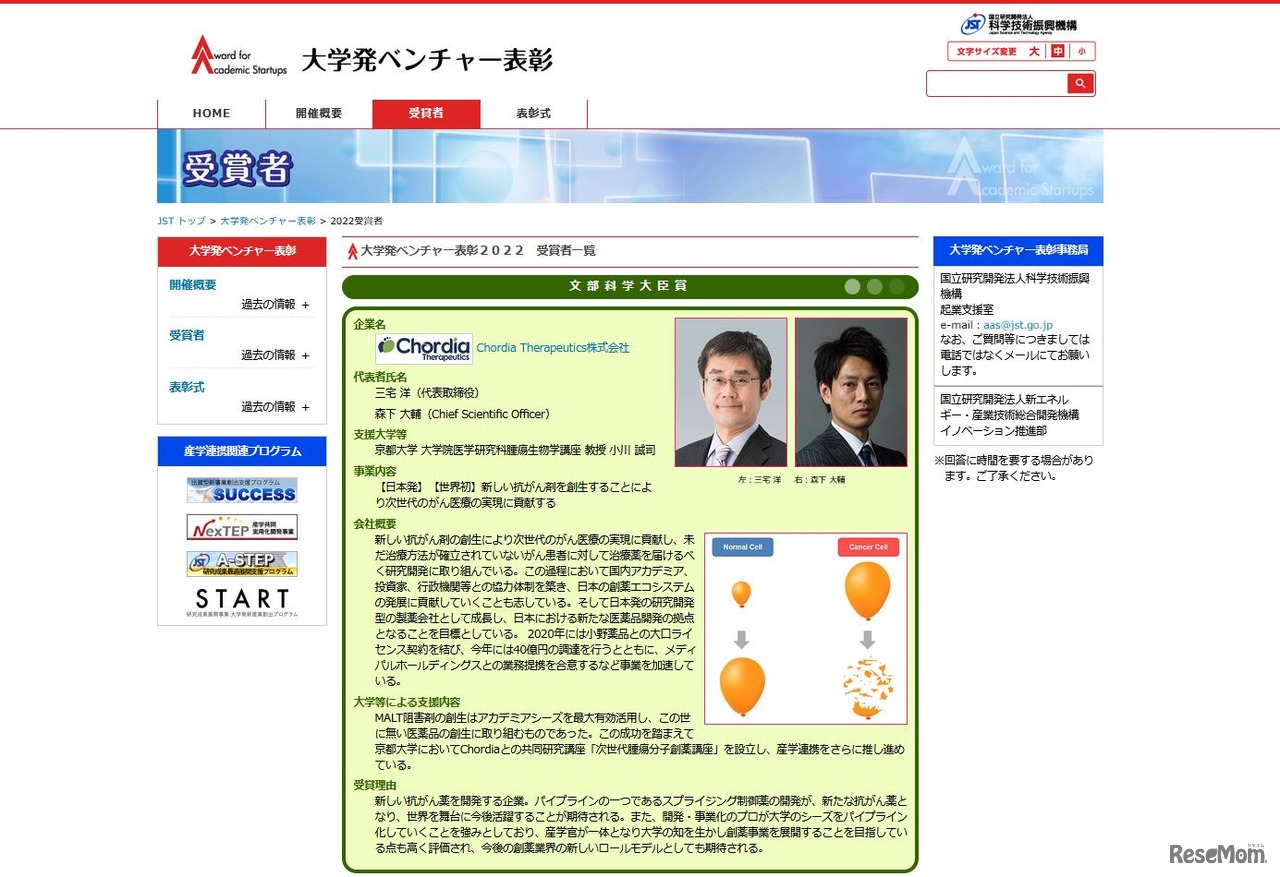This screenshot has width=1280, height=877.
Task: Click the red search magnifier button
Action: [x=1080, y=83]
